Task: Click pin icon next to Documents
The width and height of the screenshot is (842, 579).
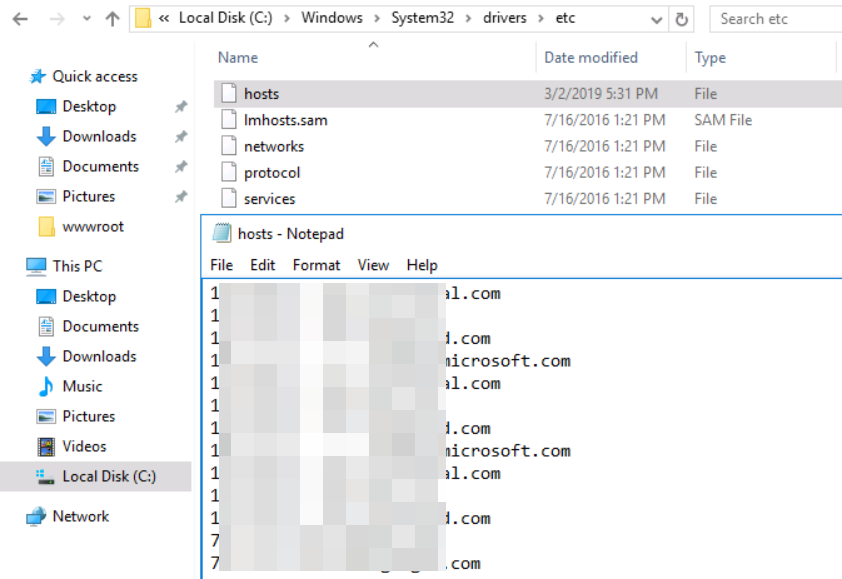Action: (181, 167)
